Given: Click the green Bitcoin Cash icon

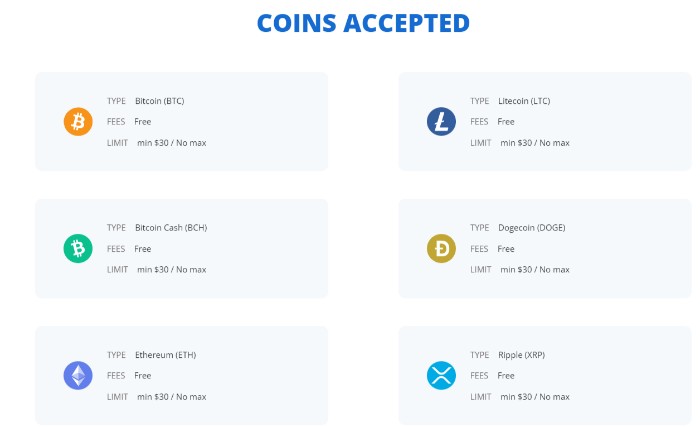Looking at the screenshot, I should 77,249.
